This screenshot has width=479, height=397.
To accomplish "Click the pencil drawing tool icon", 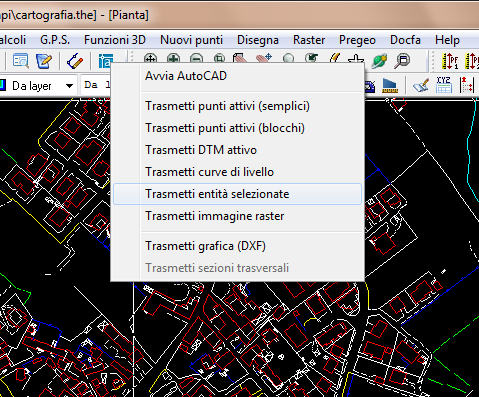I will [x=75, y=61].
